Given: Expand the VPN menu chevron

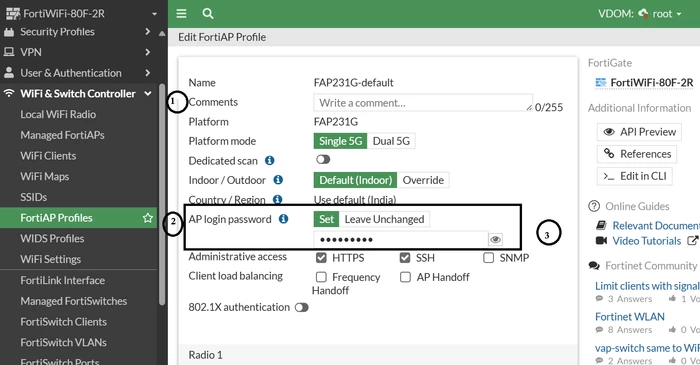Looking at the screenshot, I should [x=148, y=52].
